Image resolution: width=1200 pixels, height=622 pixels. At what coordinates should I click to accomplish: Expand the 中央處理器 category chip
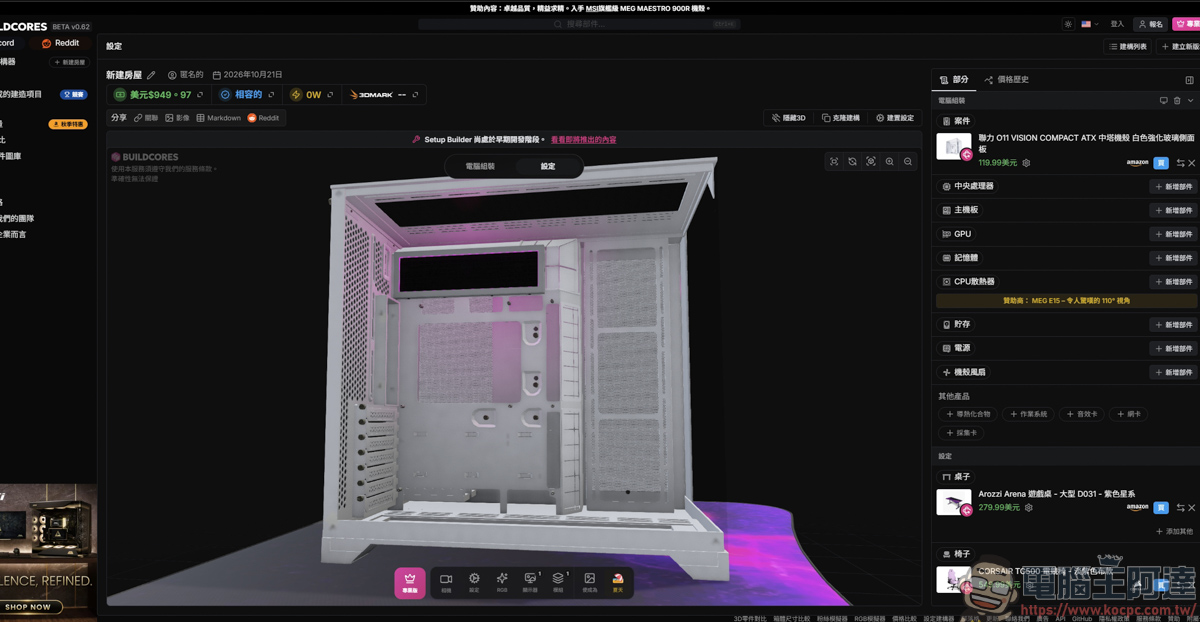pos(968,186)
